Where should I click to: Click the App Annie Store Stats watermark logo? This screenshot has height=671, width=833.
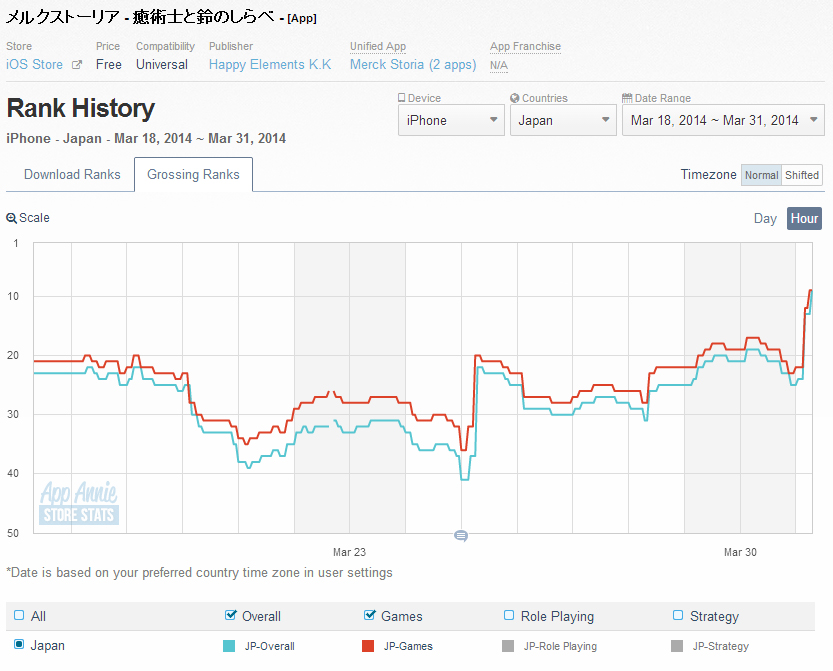point(79,503)
